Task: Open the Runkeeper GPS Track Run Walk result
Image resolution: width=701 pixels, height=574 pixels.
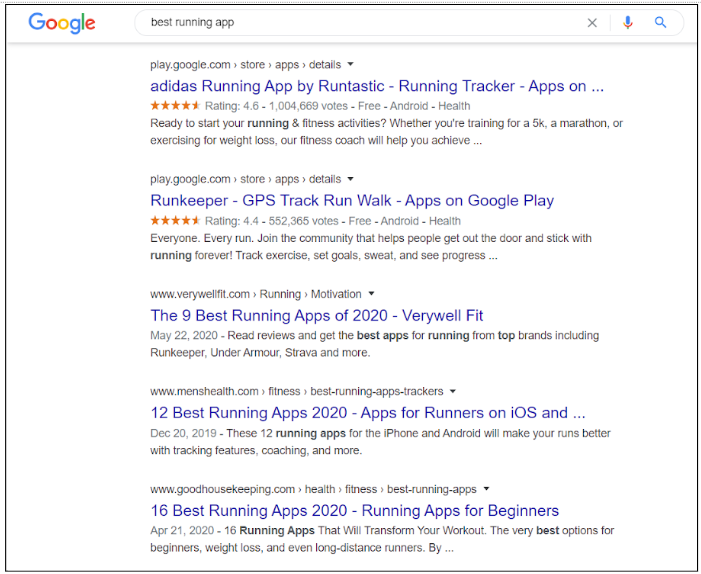Action: [x=352, y=200]
